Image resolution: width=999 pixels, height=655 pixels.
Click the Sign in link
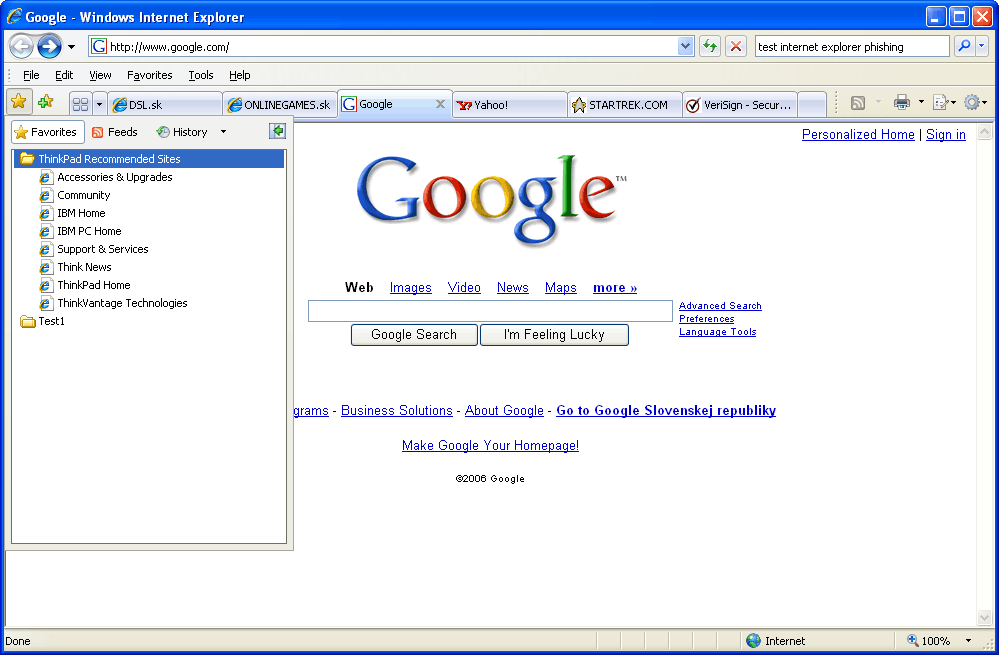(x=945, y=134)
